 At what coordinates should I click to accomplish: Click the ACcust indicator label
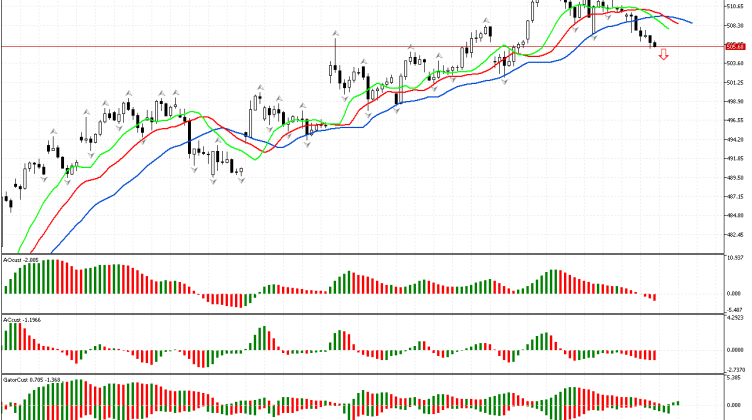pos(21,320)
